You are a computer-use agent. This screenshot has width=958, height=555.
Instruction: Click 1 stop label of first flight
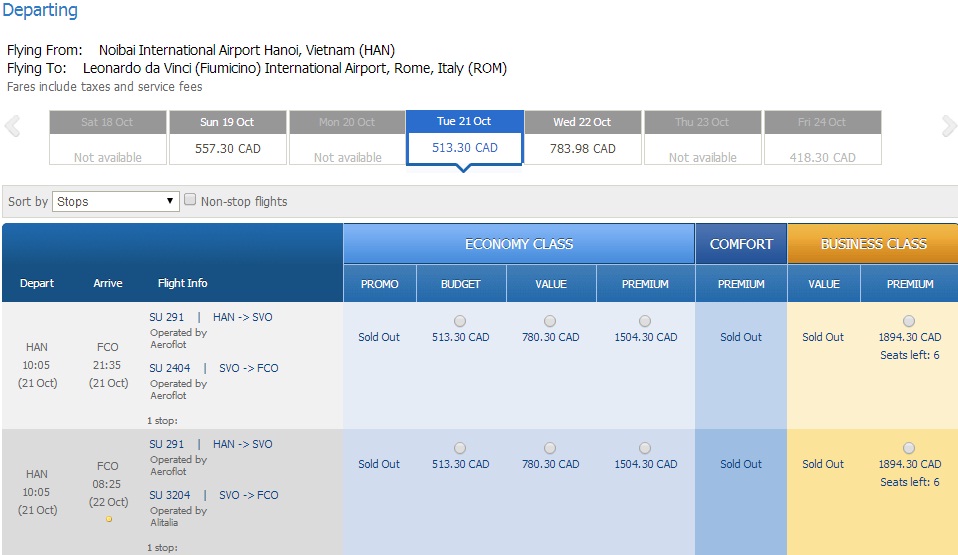(x=163, y=421)
